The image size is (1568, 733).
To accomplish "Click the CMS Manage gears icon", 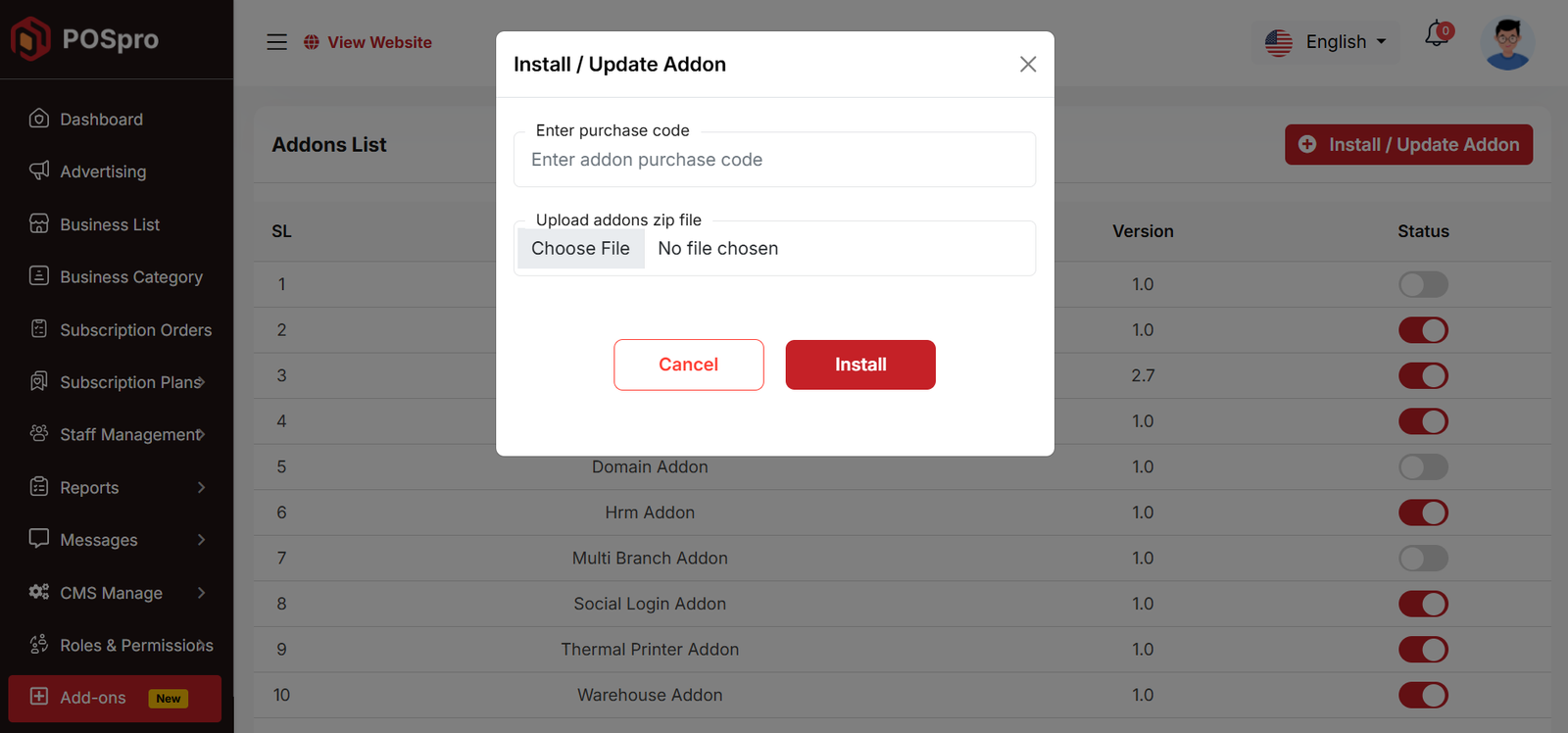I will [39, 592].
